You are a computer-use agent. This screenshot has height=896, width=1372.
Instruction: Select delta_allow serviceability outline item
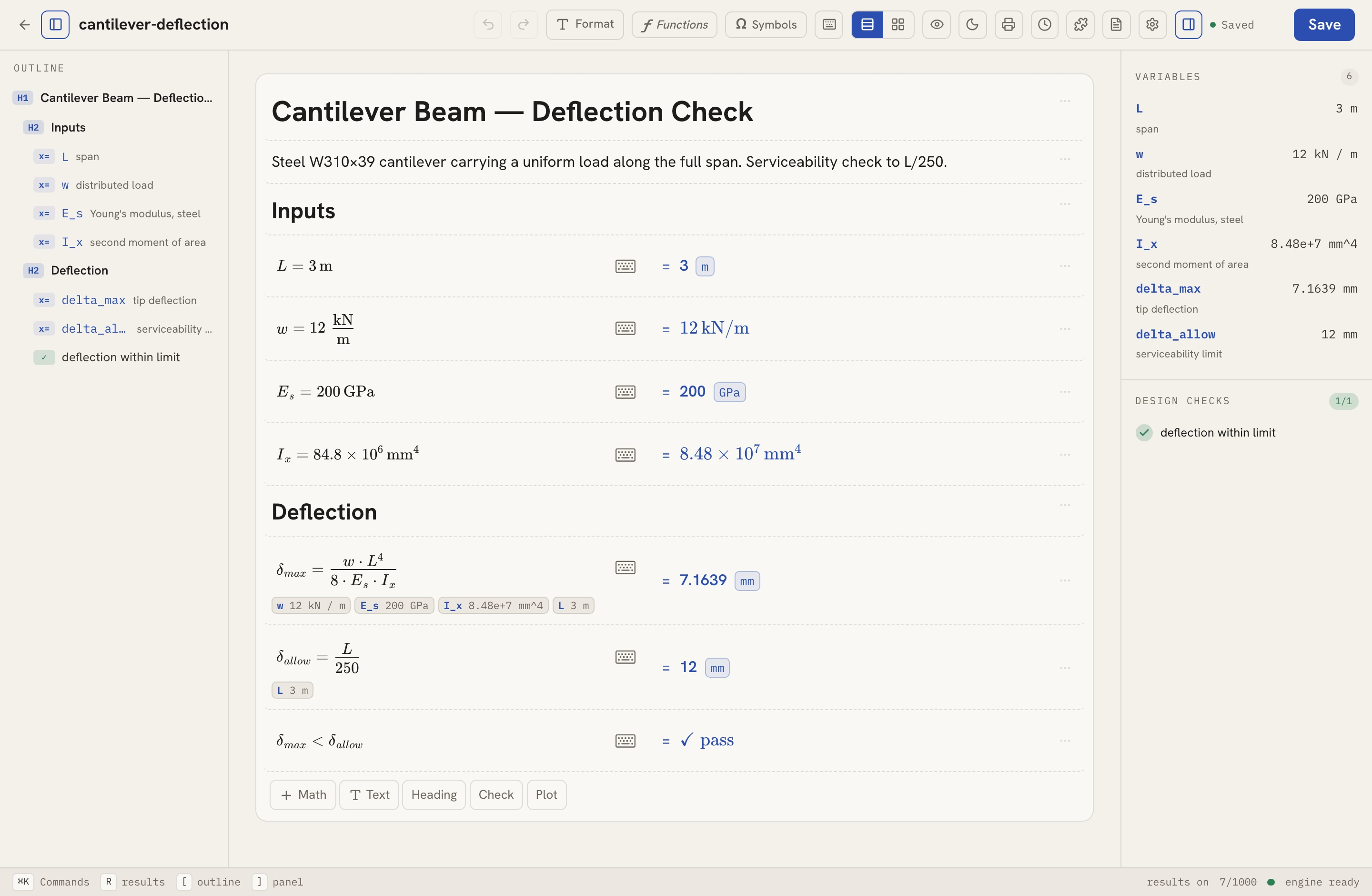pos(124,329)
